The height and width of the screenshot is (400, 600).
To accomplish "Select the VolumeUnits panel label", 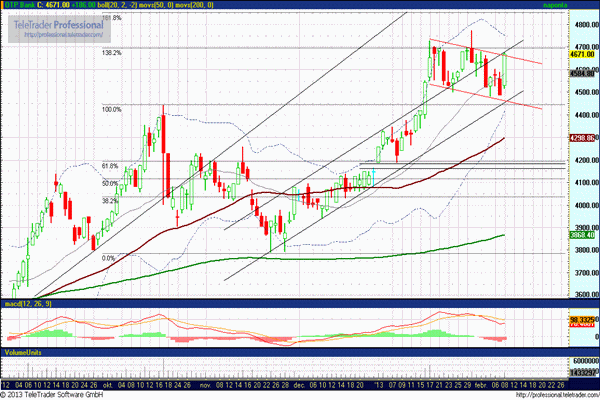I will (x=24, y=353).
